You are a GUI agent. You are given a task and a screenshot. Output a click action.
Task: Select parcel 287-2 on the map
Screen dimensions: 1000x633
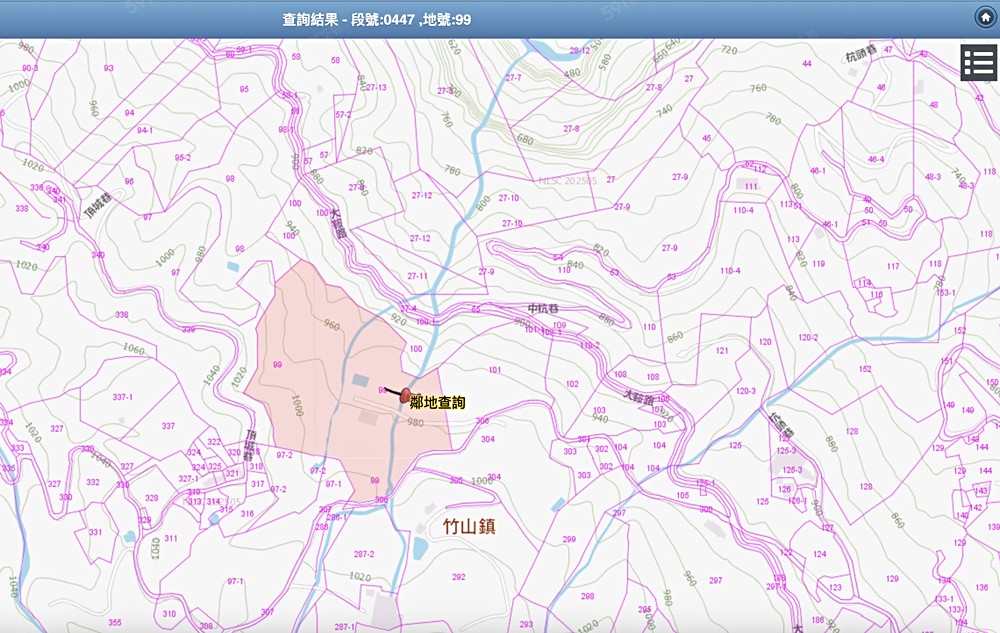point(362,554)
